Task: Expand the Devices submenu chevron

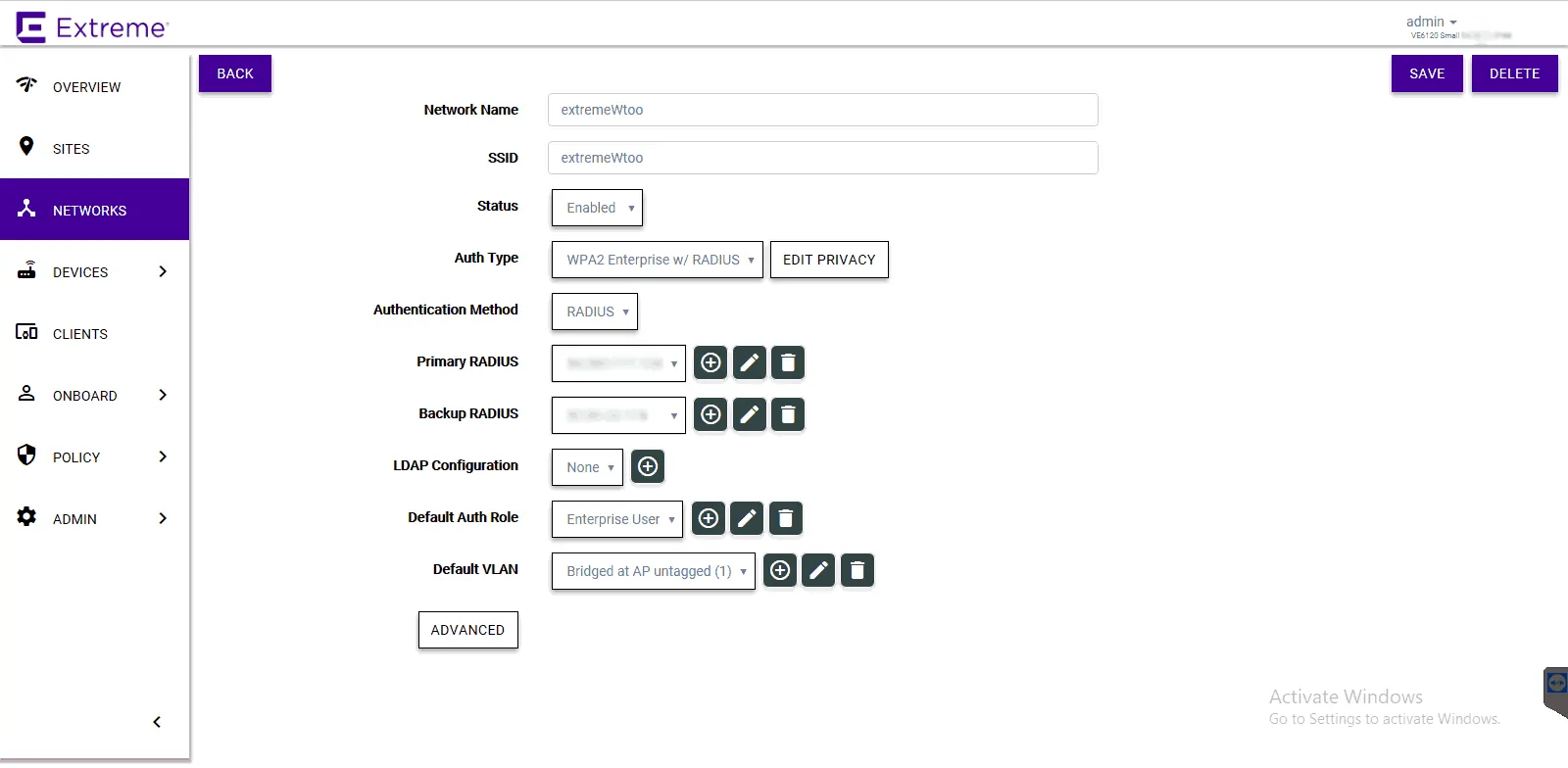Action: click(x=163, y=272)
